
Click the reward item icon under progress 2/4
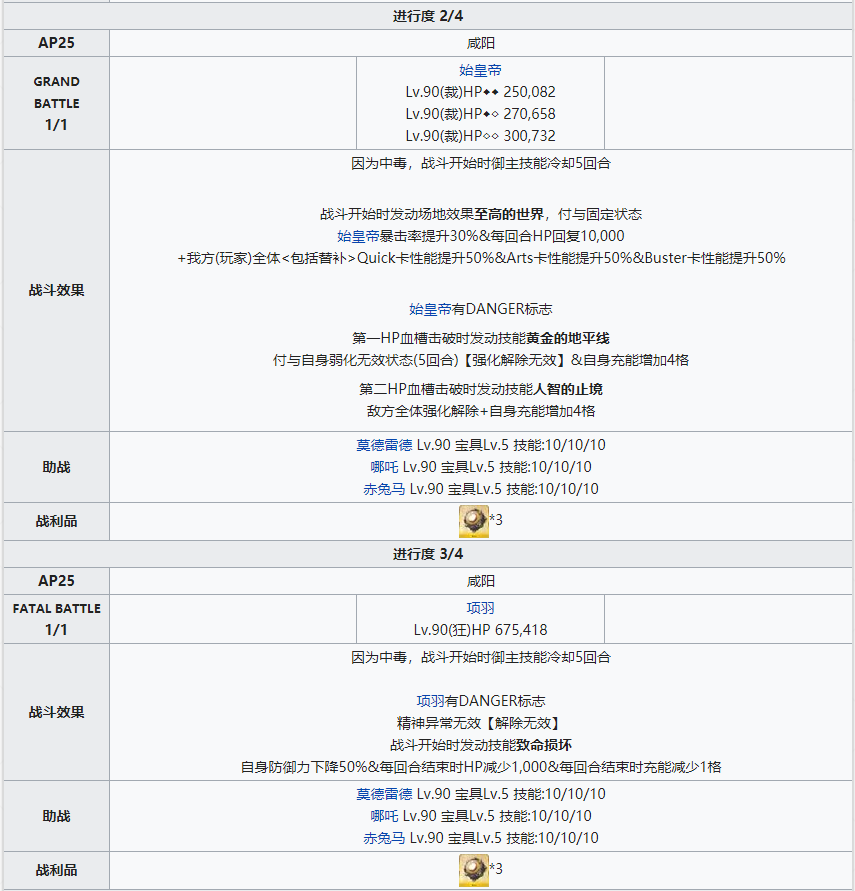(x=473, y=521)
